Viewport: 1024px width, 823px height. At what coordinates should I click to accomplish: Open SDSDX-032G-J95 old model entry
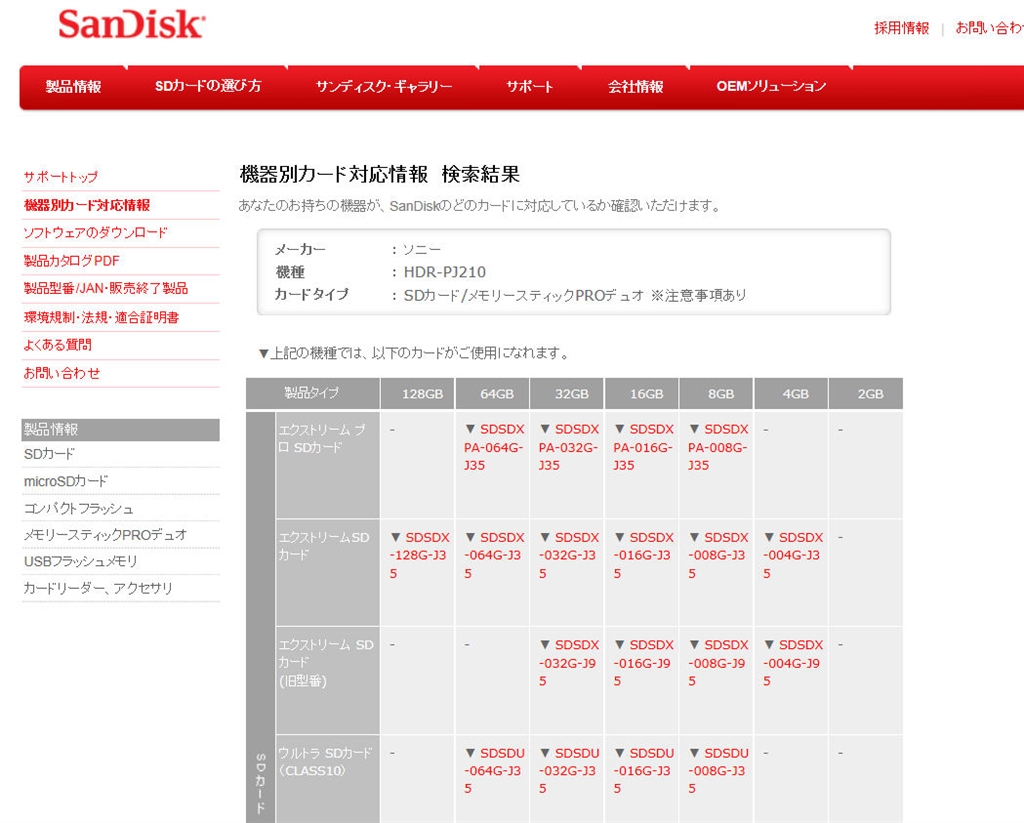pos(569,662)
